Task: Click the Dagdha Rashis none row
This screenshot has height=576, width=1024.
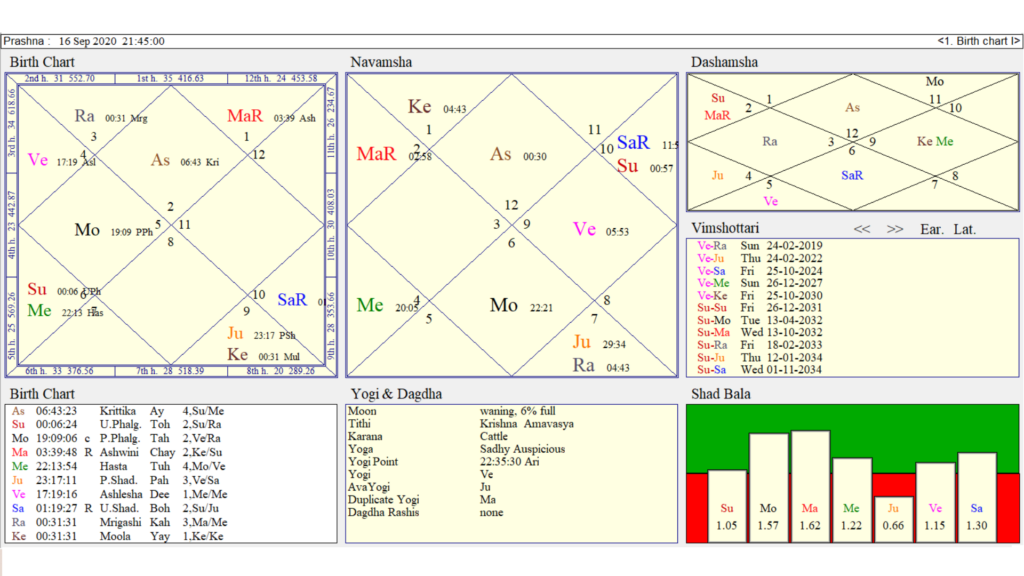Action: [x=426, y=512]
